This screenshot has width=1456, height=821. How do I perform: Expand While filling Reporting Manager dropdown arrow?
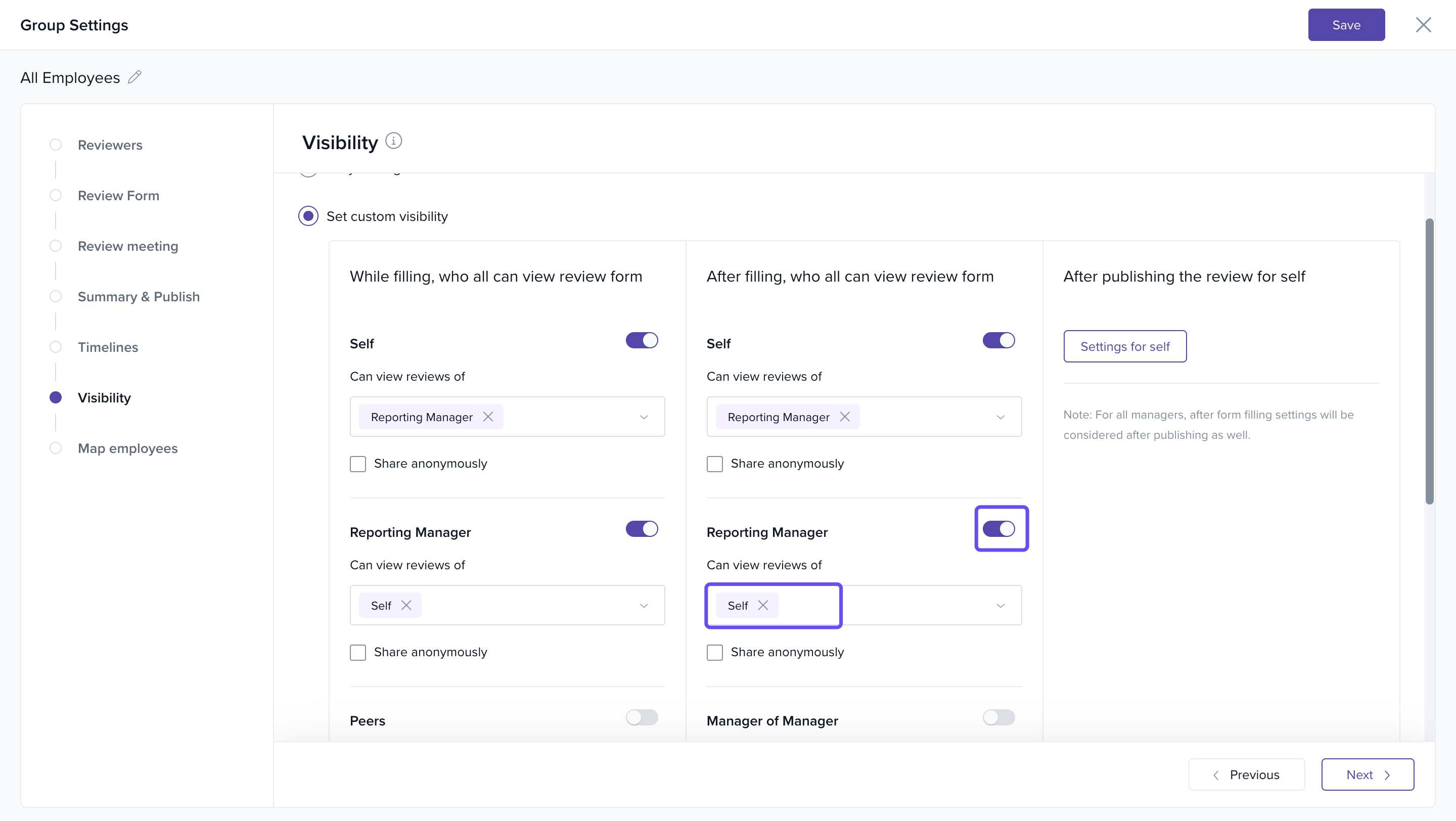[643, 606]
